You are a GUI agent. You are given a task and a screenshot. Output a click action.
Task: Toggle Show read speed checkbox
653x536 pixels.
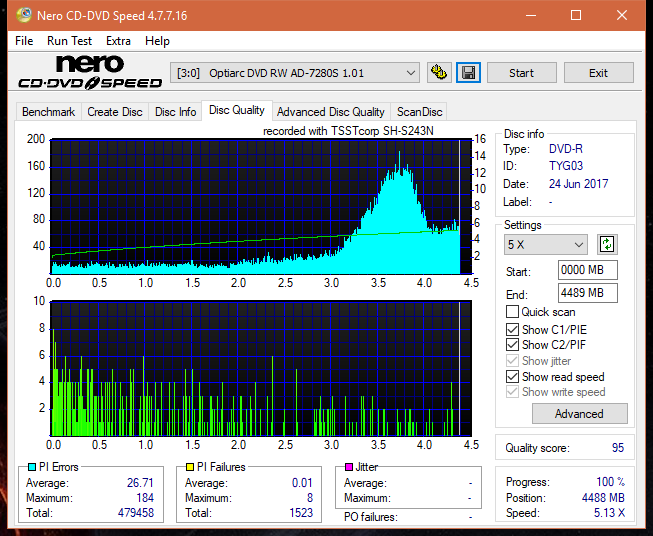512,376
